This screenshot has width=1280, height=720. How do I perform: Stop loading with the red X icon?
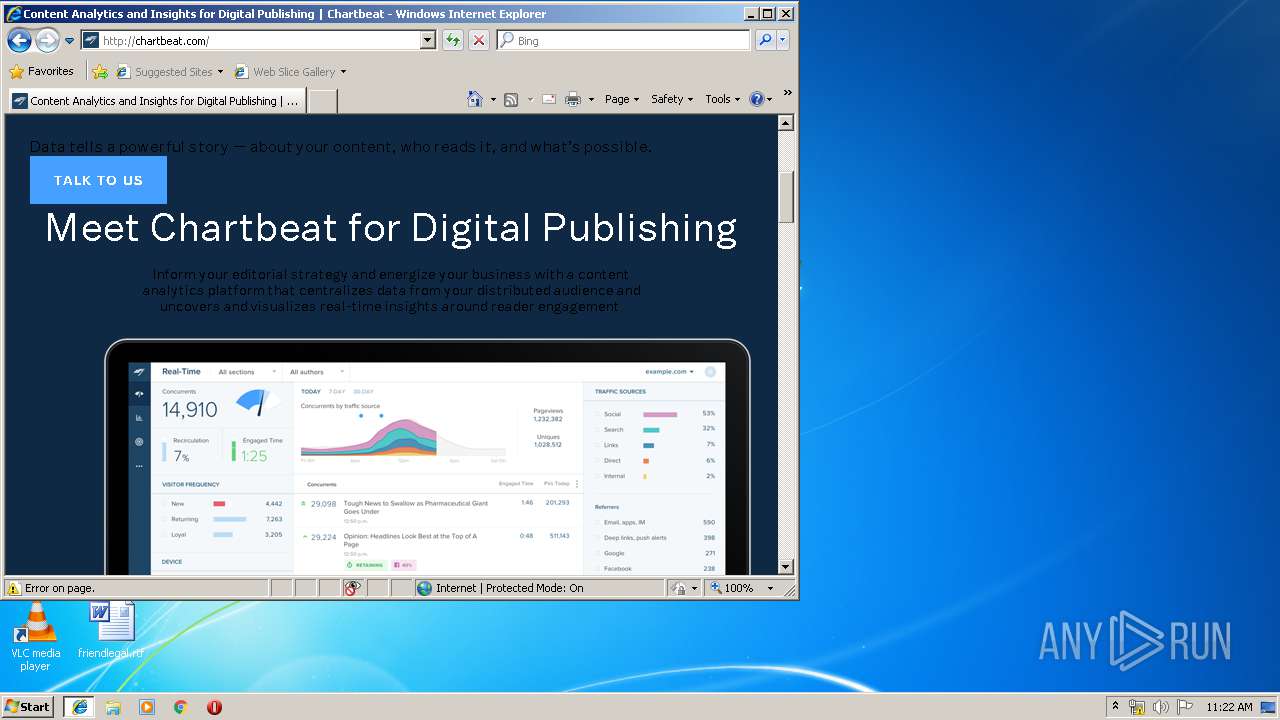coord(479,41)
